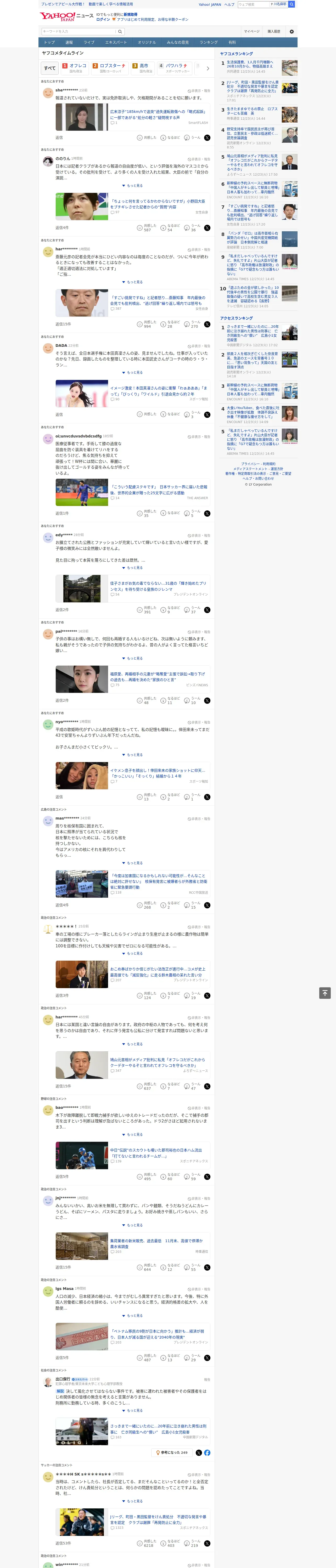
Task: Click 返信15件 under 斎藤元彦 comment
Action: click(x=63, y=324)
